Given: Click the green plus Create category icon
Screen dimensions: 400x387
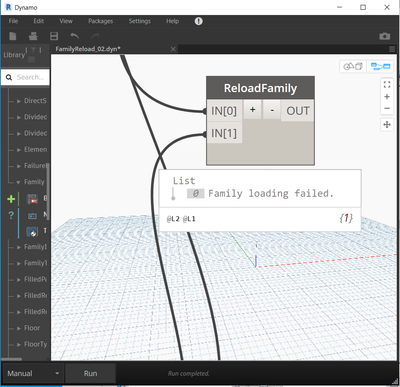Looking at the screenshot, I should tap(11, 199).
